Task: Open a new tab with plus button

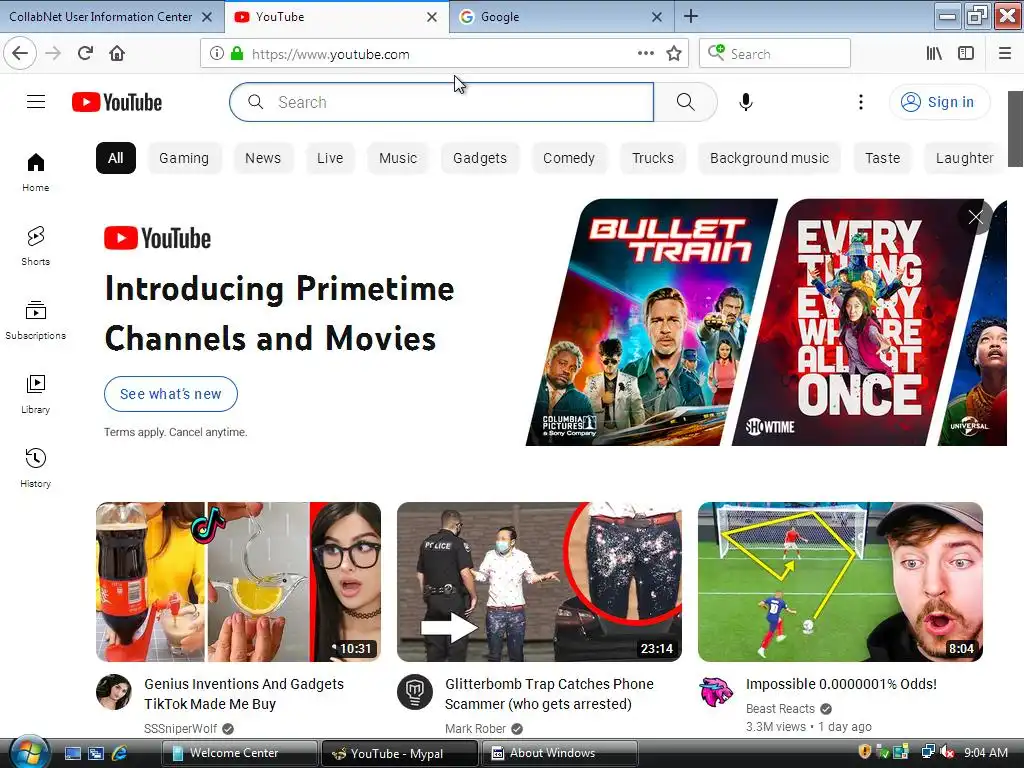Action: pyautogui.click(x=691, y=16)
